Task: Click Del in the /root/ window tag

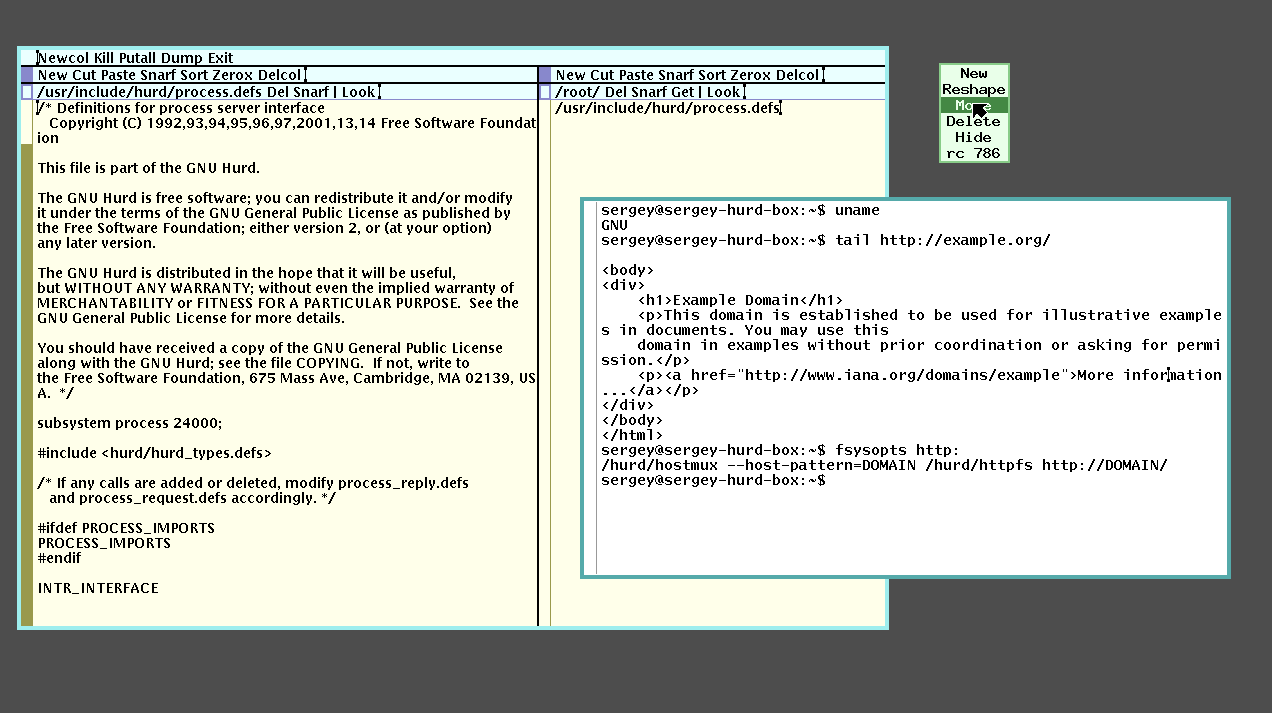Action: (x=616, y=92)
